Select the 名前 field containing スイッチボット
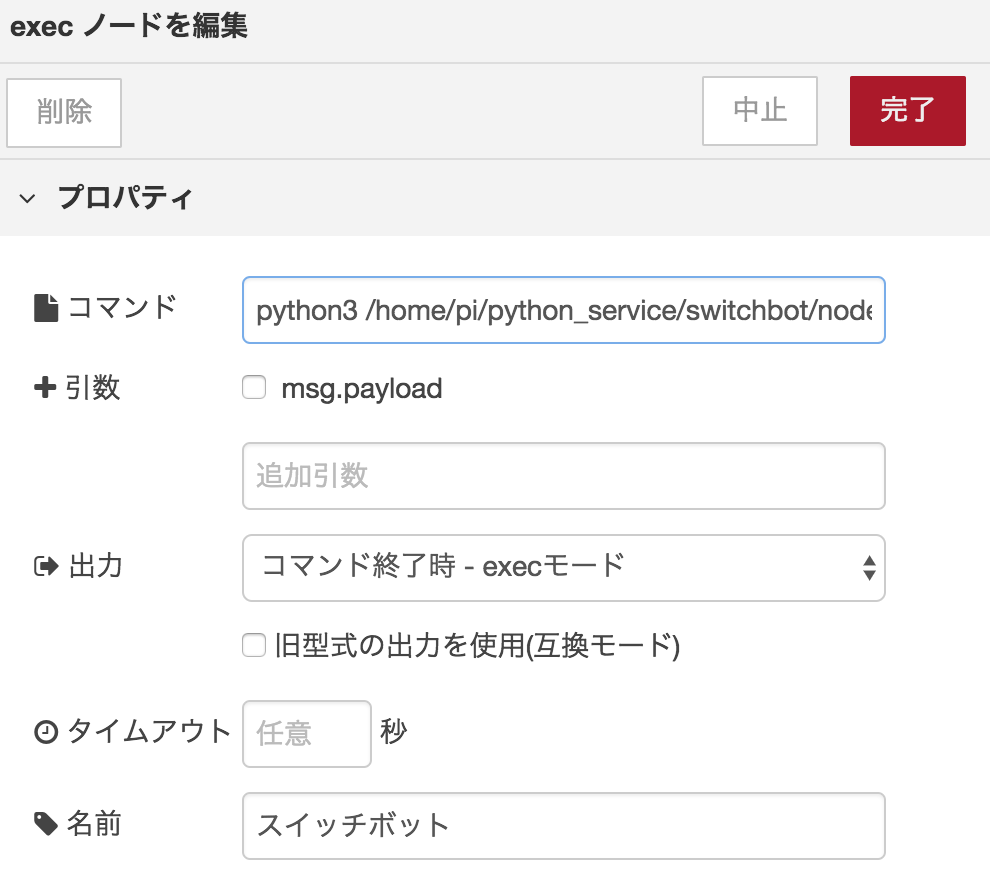This screenshot has height=876, width=990. pos(563,826)
